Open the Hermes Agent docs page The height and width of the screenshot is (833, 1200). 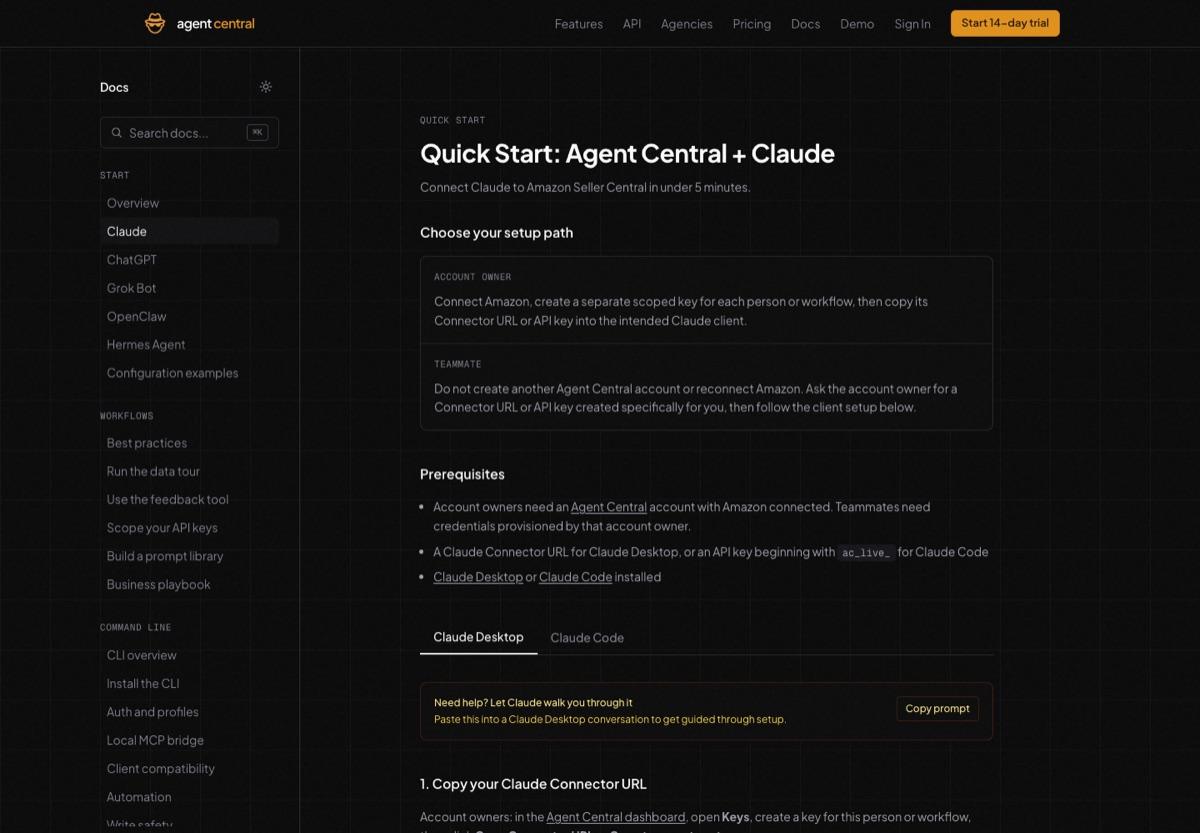pyautogui.click(x=189, y=345)
